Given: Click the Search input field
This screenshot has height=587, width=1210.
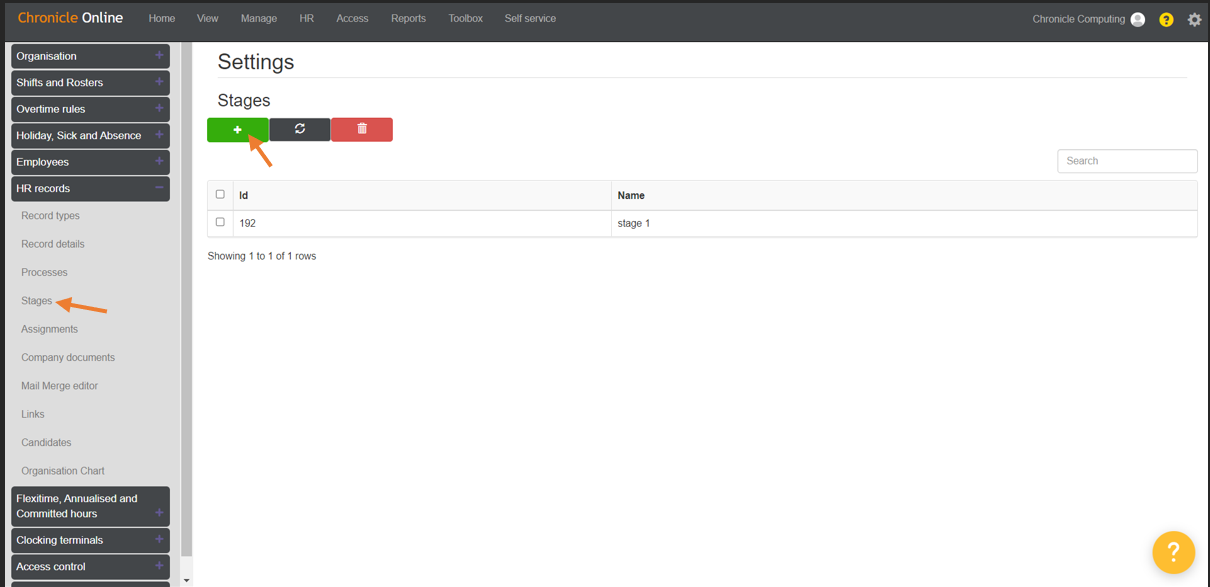Looking at the screenshot, I should [x=1127, y=161].
